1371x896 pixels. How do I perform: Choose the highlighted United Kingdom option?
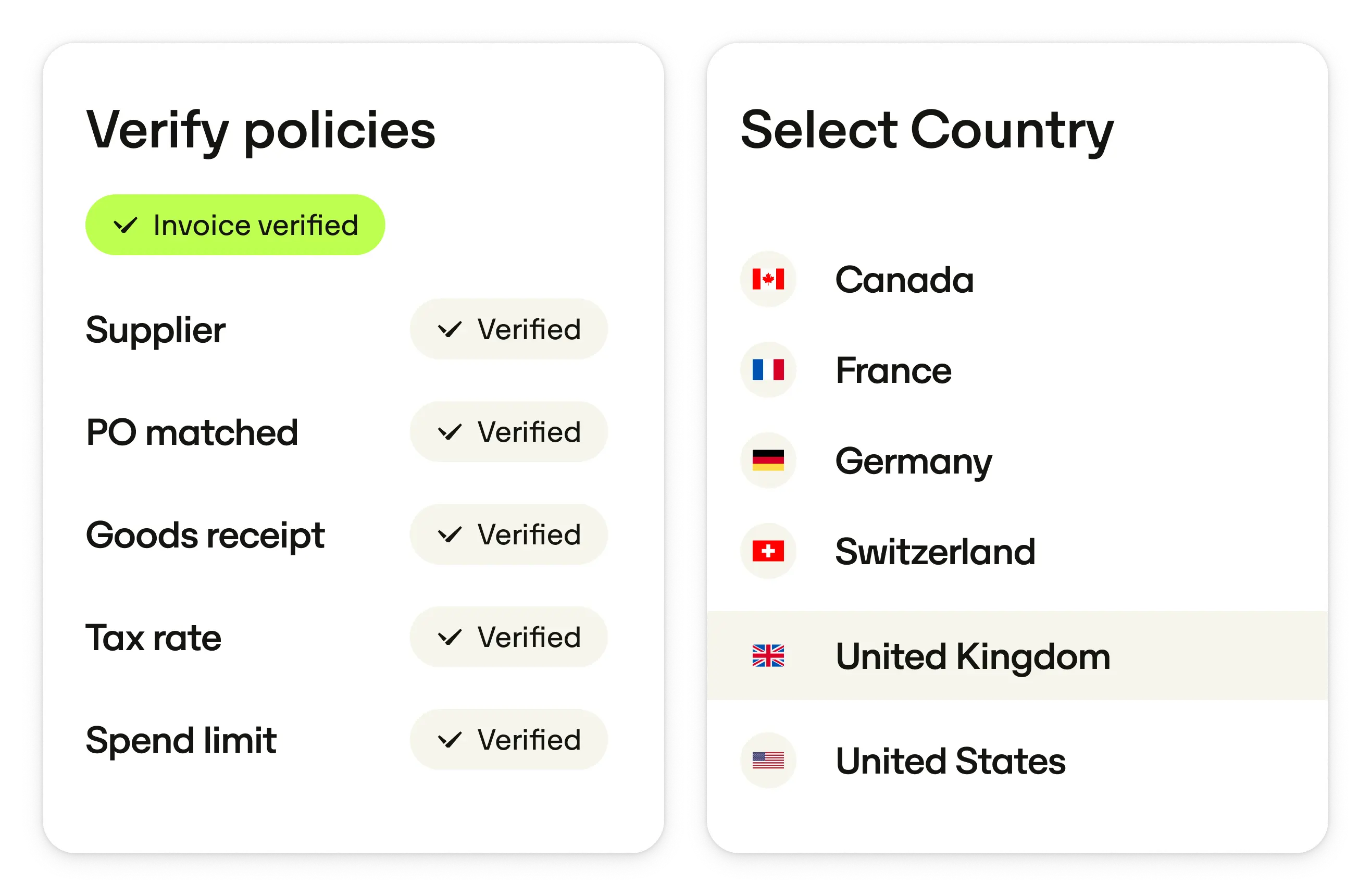[x=973, y=656]
